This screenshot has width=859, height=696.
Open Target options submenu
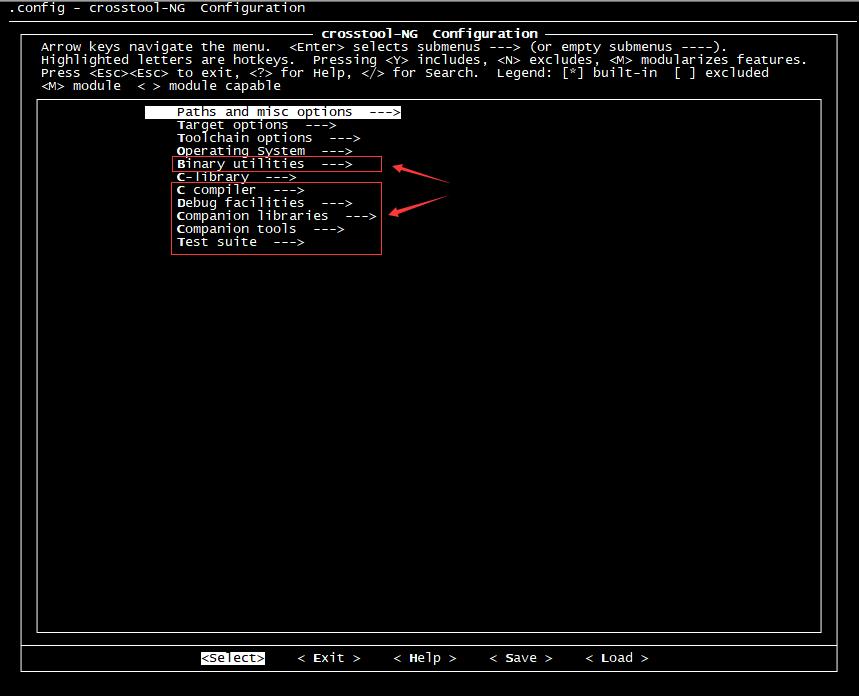(x=256, y=125)
